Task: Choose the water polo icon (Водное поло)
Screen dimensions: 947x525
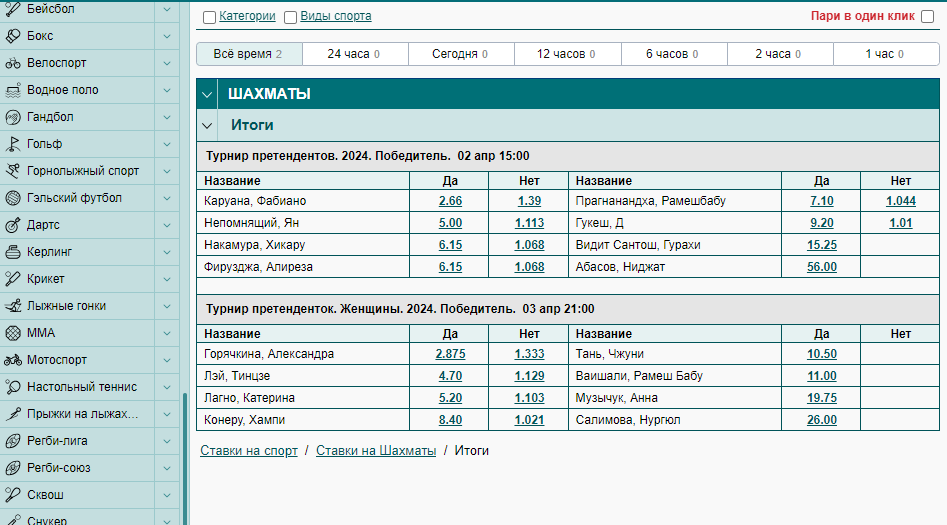Action: point(13,90)
